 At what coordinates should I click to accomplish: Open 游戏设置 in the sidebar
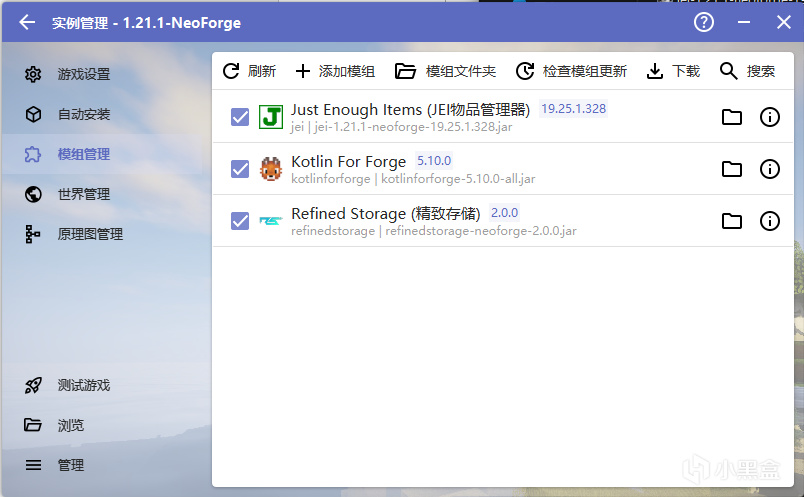point(103,74)
